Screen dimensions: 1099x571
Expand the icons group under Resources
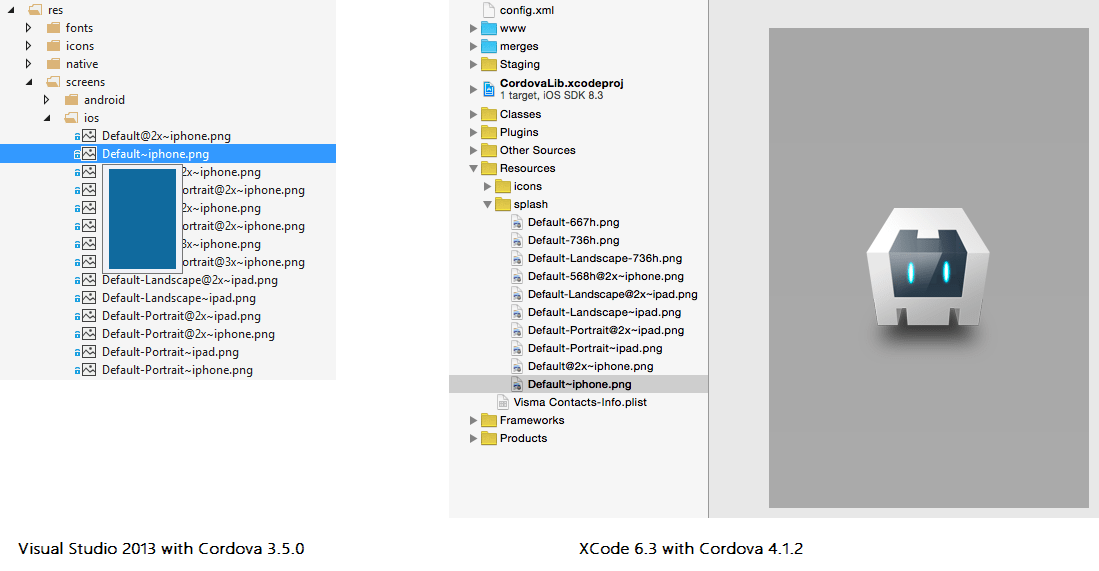[x=487, y=186]
